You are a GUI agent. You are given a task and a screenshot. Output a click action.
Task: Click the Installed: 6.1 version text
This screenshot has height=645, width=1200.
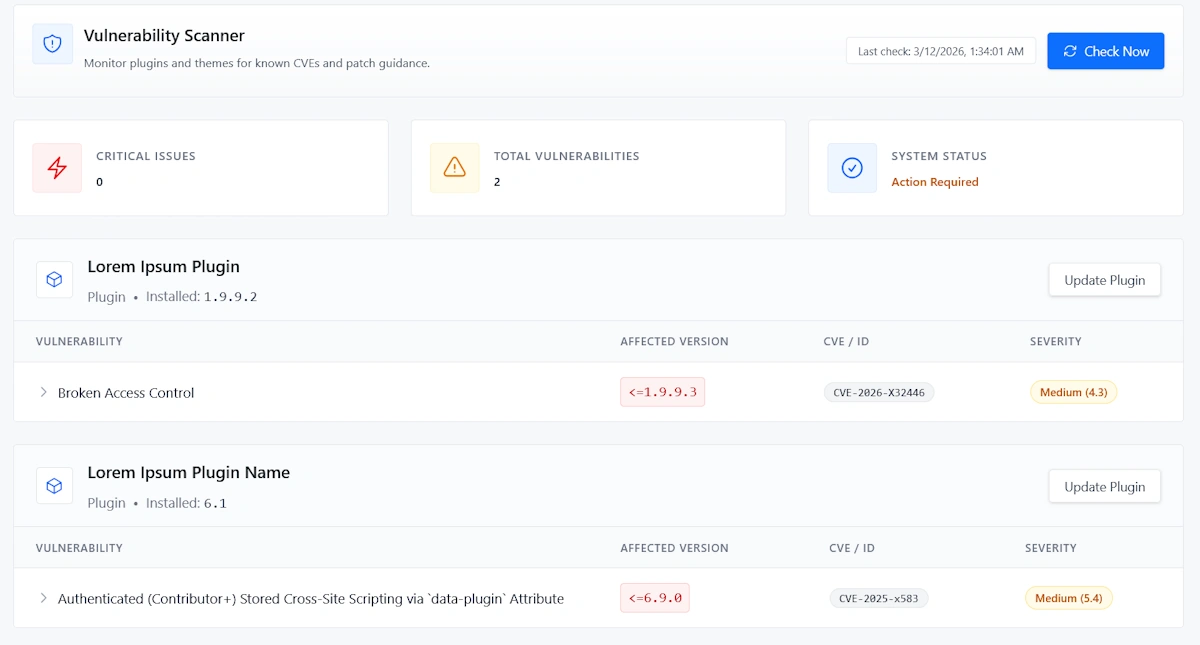(x=187, y=503)
